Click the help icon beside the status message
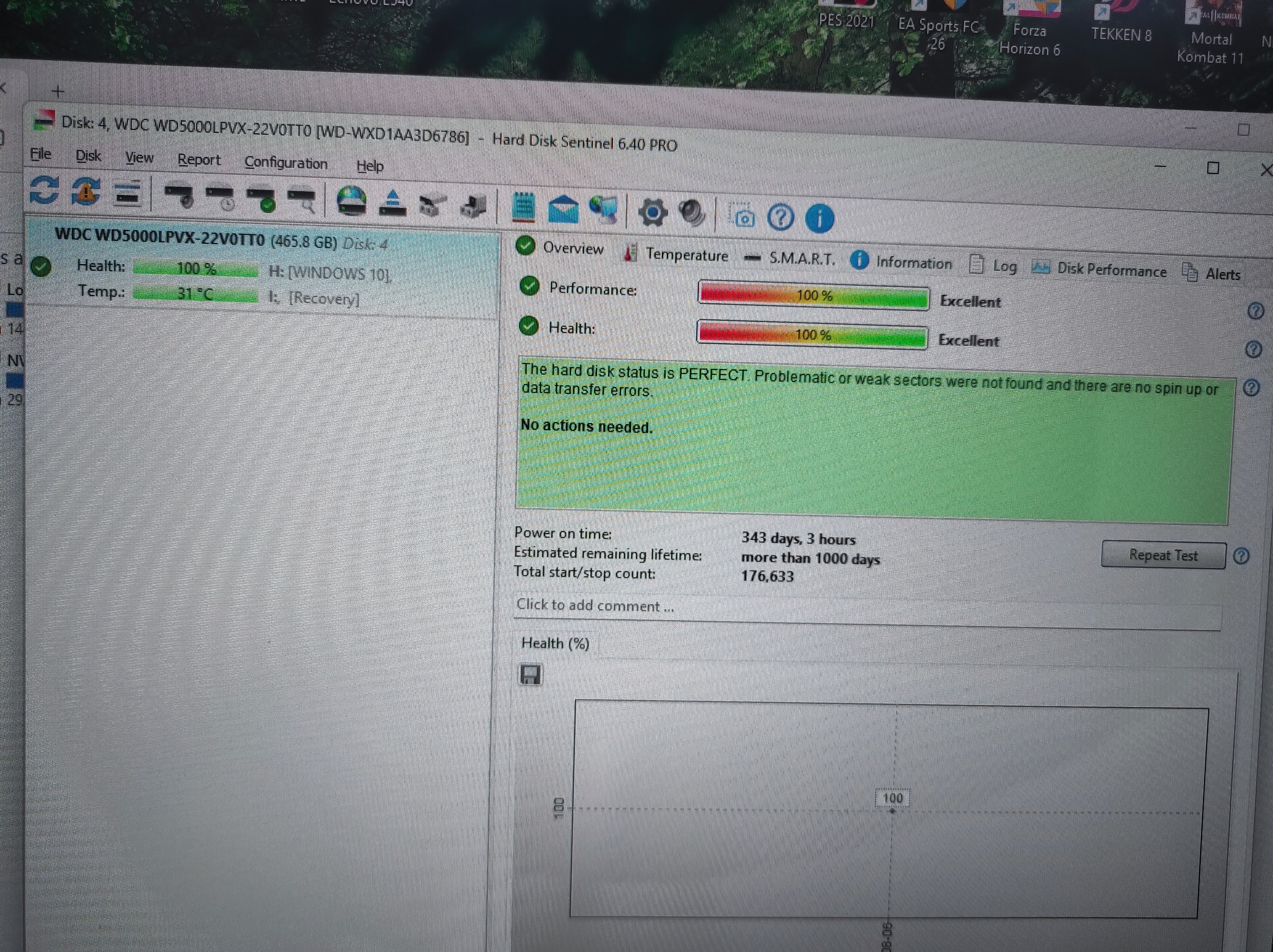The height and width of the screenshot is (952, 1273). click(x=1251, y=388)
